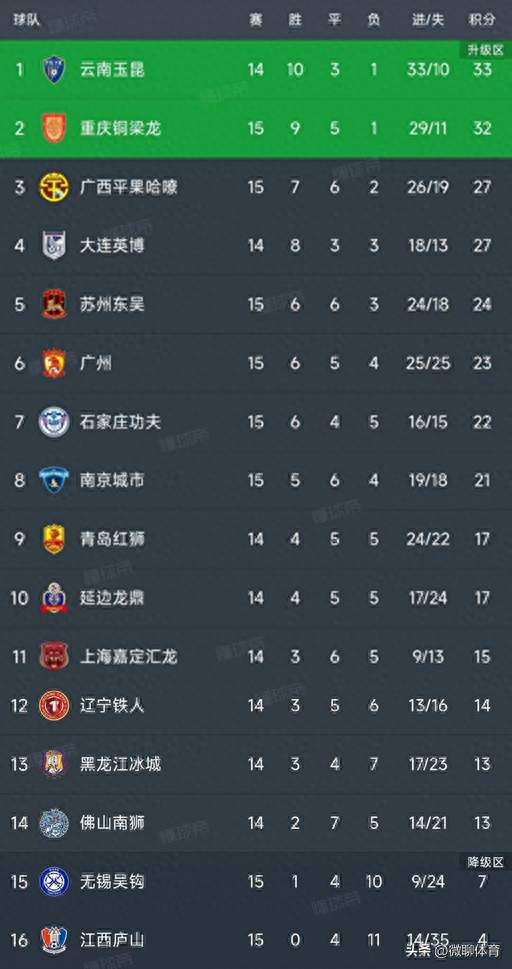Open the 南京城市 blue team logo

point(54,480)
